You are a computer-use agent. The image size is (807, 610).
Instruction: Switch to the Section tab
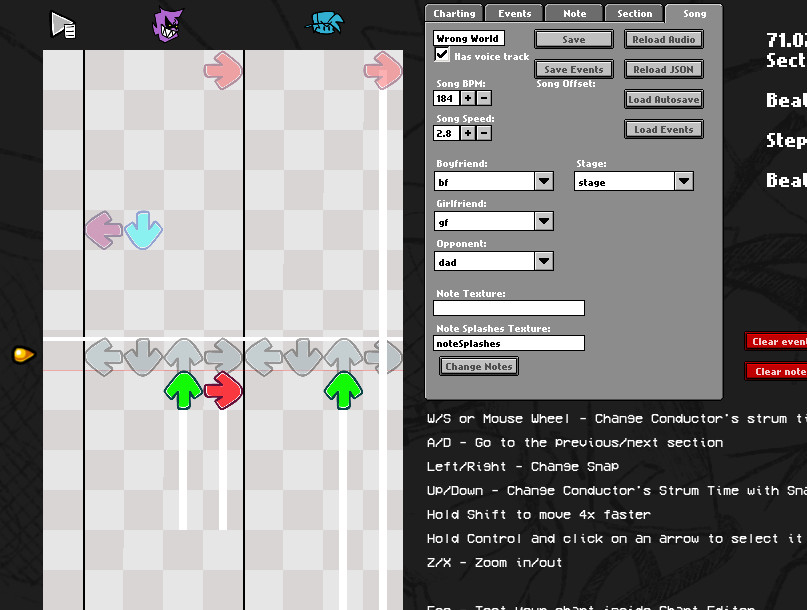[635, 14]
